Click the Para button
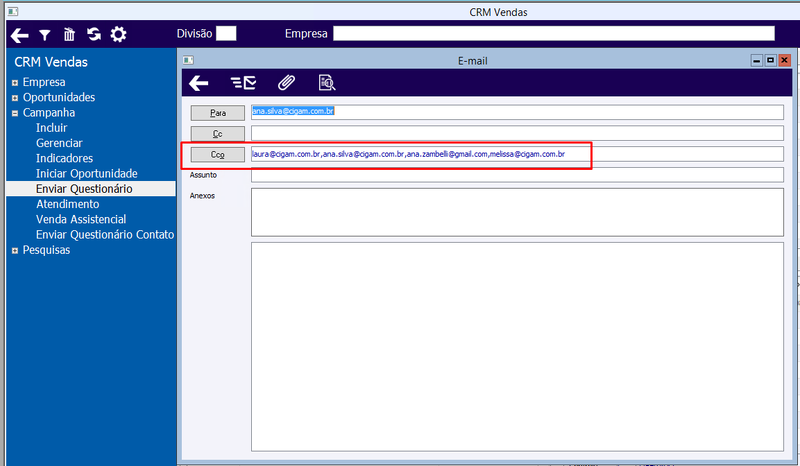Image resolution: width=800 pixels, height=466 pixels. (x=218, y=113)
